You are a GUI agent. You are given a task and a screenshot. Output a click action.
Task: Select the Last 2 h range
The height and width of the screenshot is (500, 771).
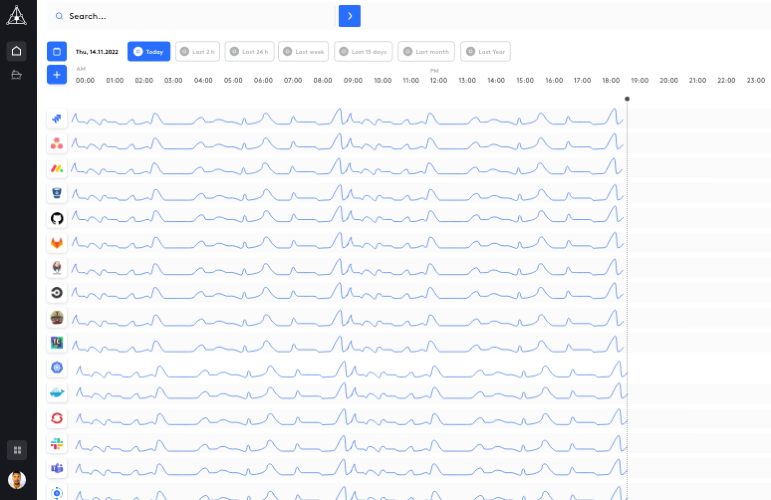[x=198, y=52]
